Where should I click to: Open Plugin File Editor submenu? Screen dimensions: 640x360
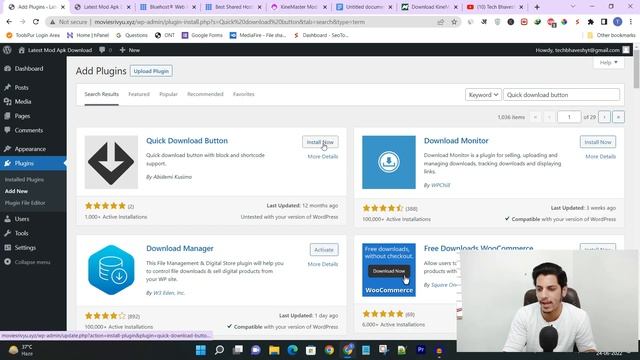coord(25,203)
